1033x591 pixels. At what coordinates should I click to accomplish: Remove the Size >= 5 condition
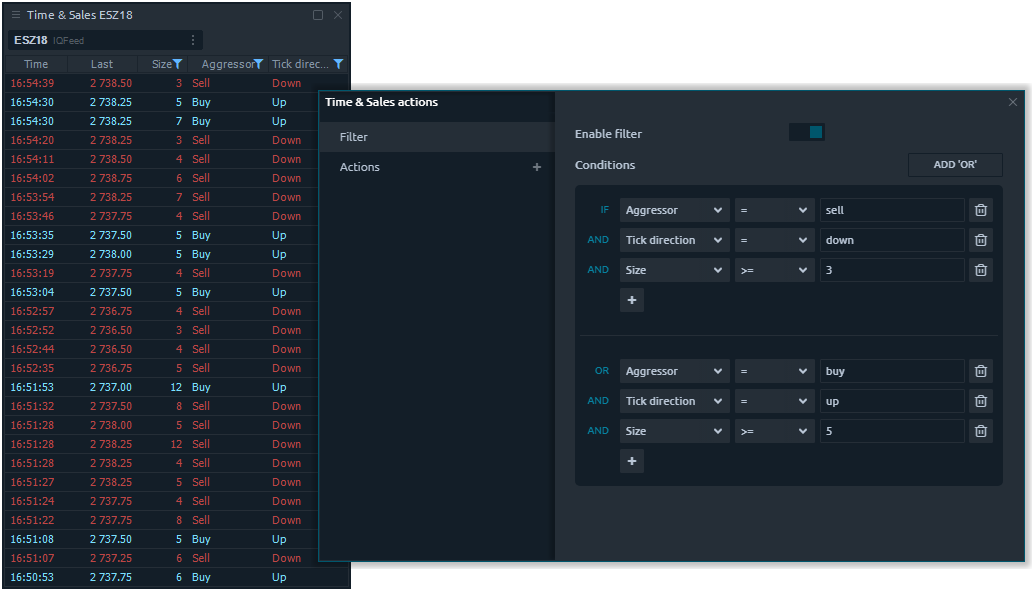pyautogui.click(x=981, y=431)
